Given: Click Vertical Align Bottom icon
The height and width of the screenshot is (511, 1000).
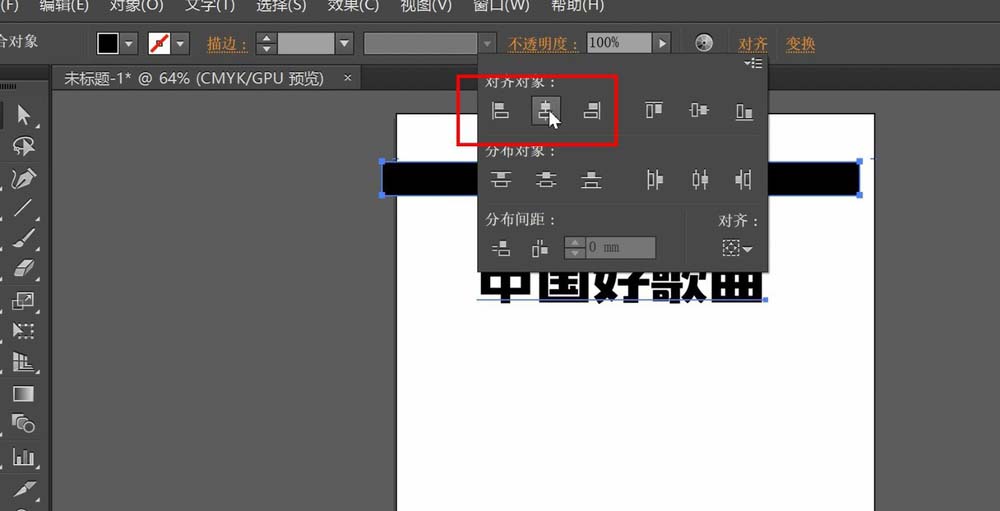Looking at the screenshot, I should 744,112.
